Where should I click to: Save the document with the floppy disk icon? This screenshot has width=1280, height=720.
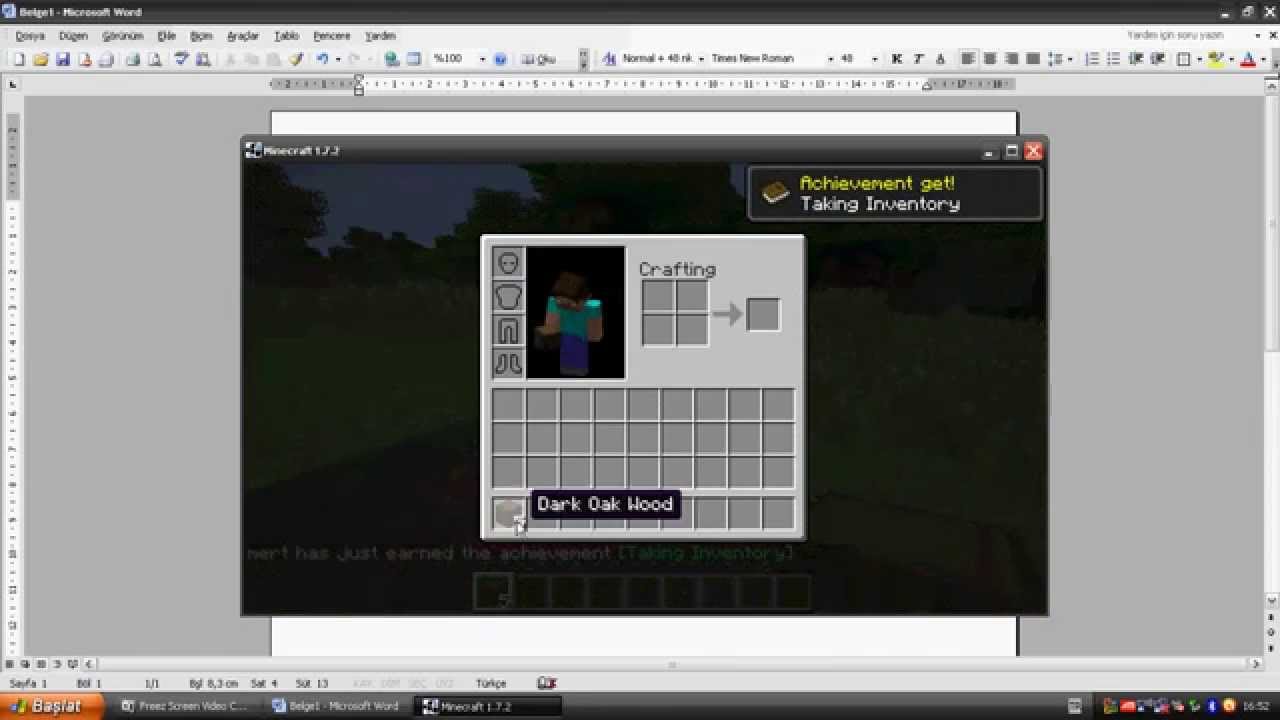click(x=62, y=59)
